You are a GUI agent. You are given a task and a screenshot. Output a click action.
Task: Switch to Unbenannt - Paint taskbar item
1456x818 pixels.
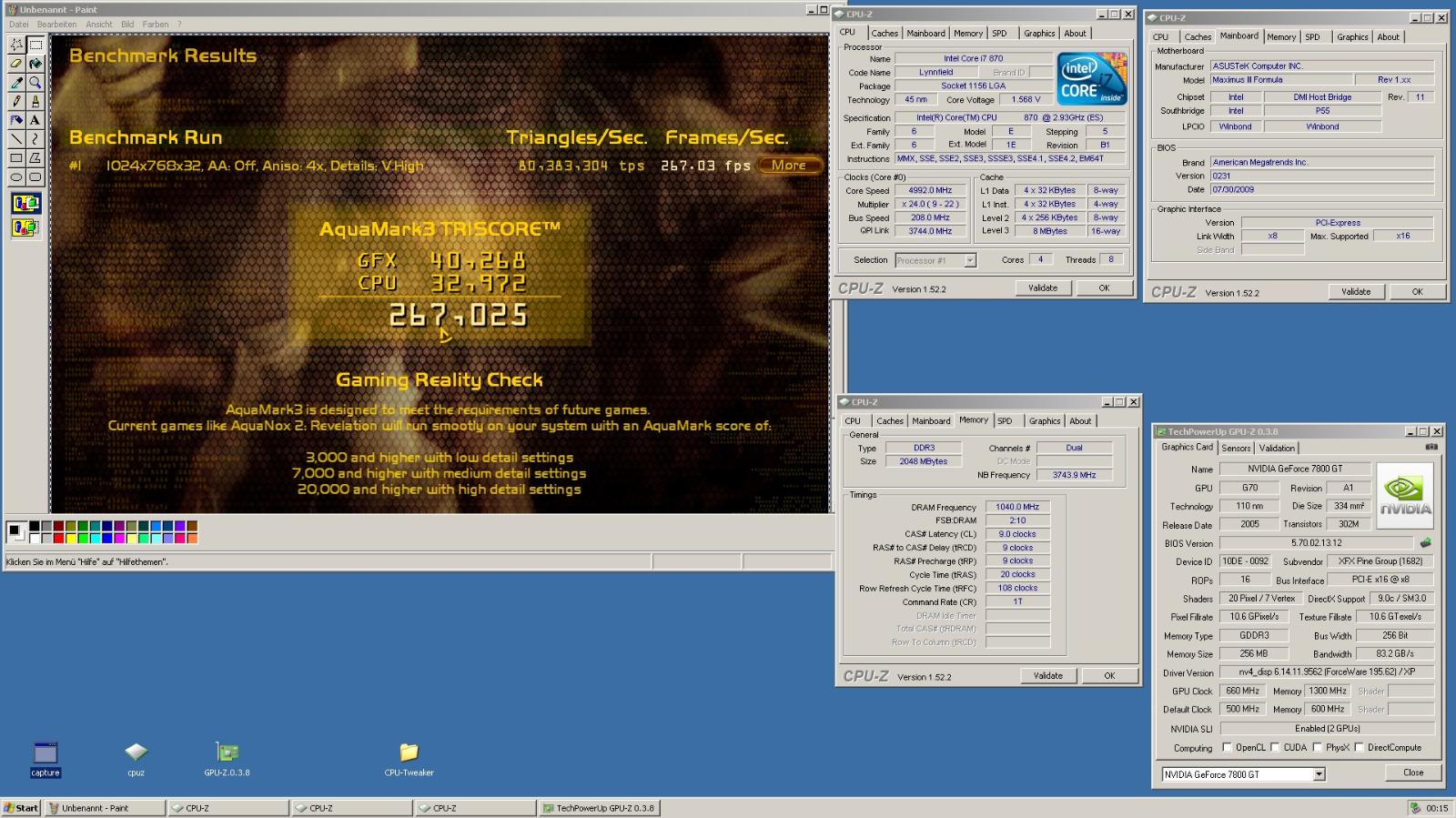click(105, 807)
